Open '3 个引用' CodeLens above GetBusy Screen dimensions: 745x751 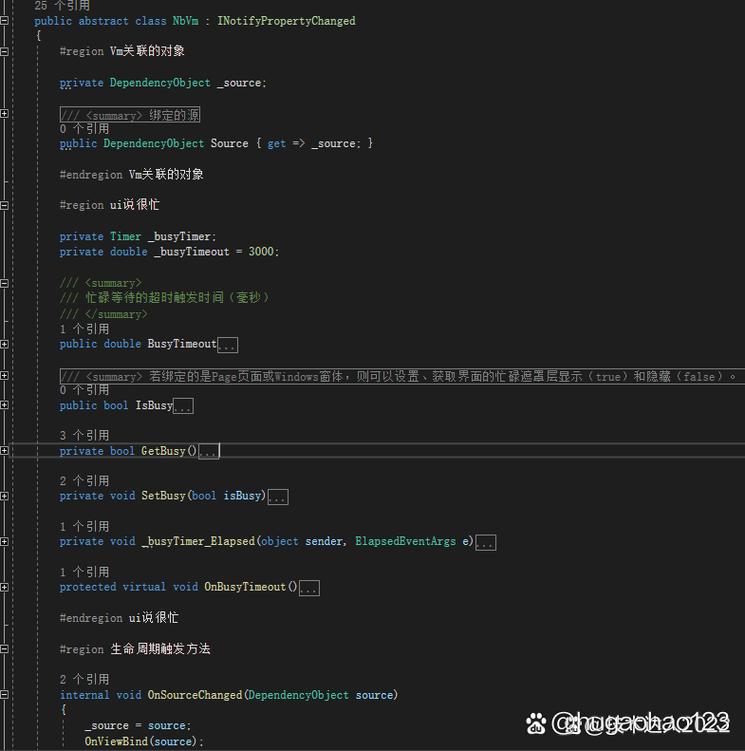coord(84,435)
